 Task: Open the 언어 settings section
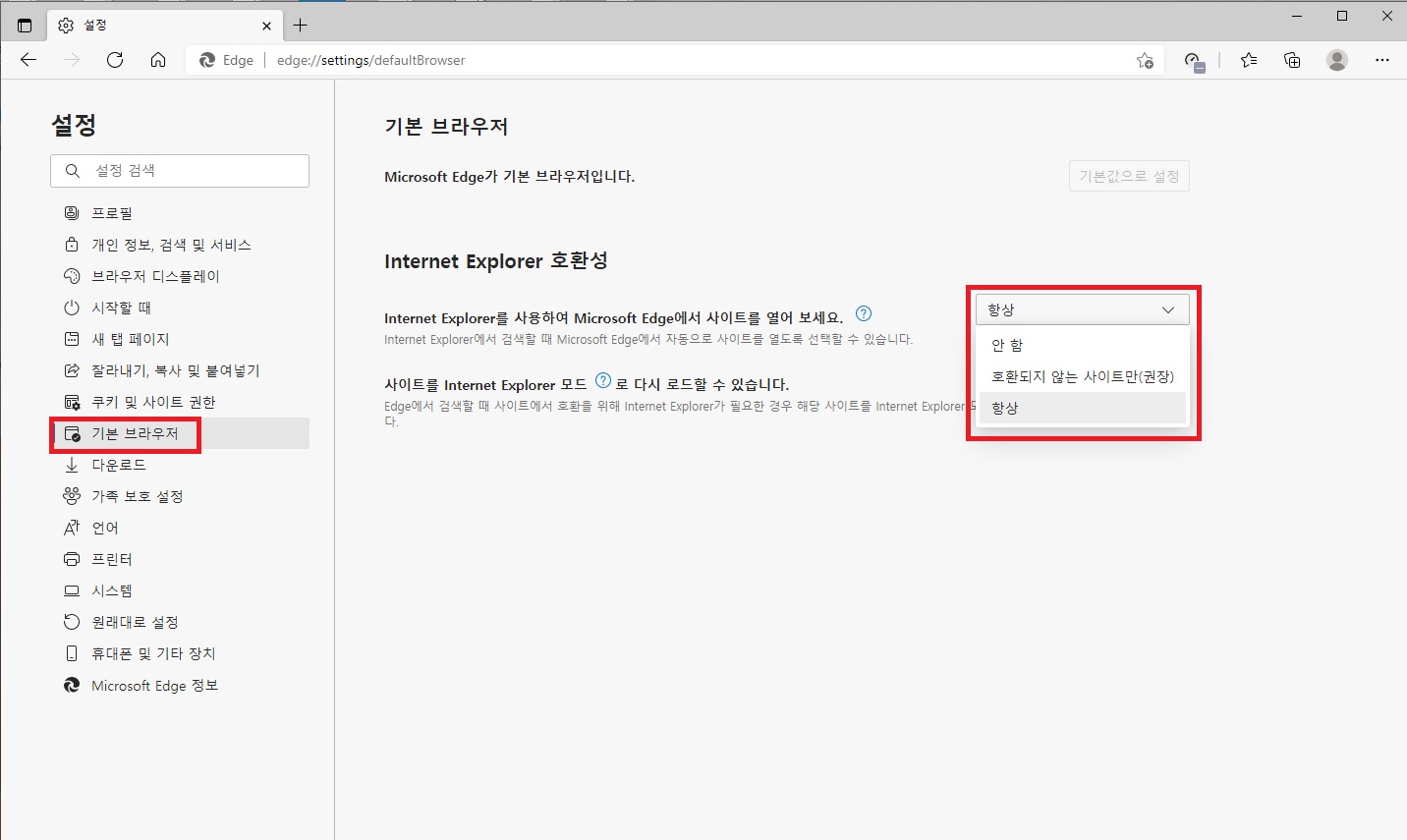pos(180,528)
